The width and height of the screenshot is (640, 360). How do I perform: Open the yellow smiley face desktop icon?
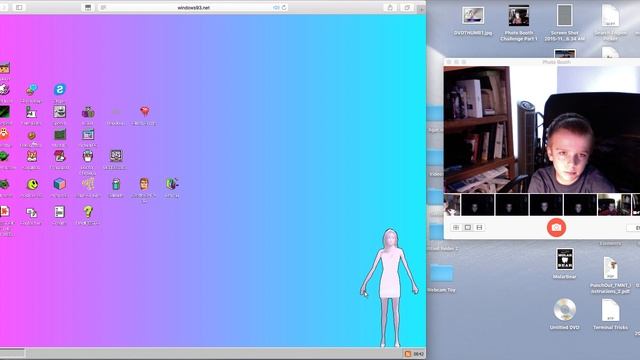pos(32,184)
